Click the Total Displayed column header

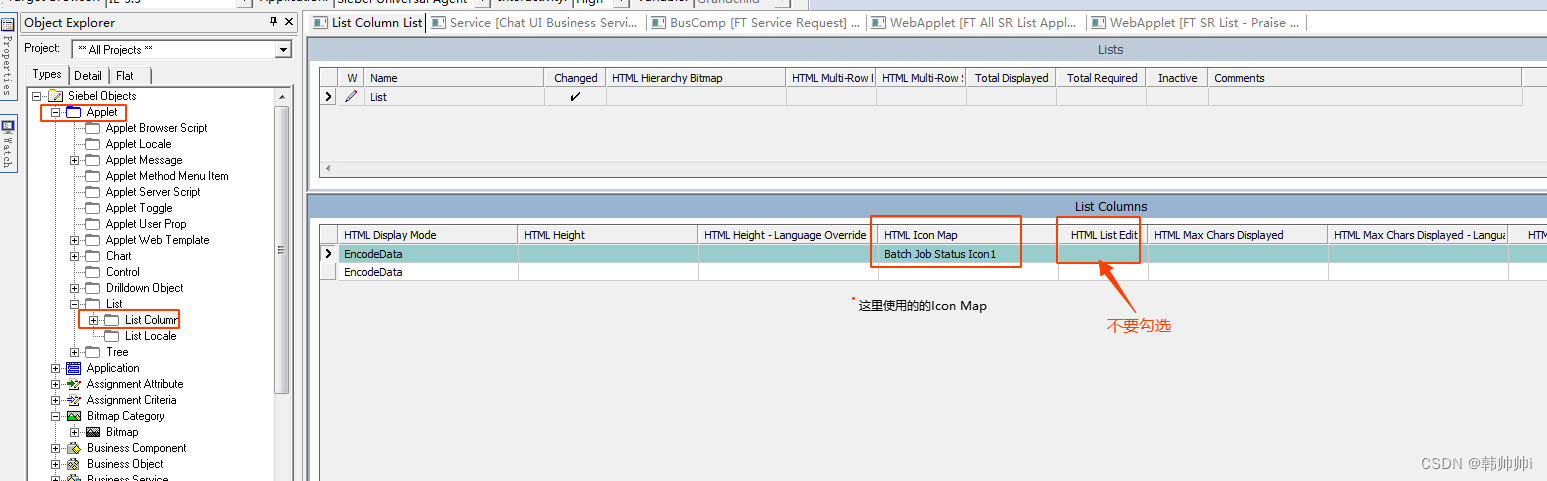1011,78
